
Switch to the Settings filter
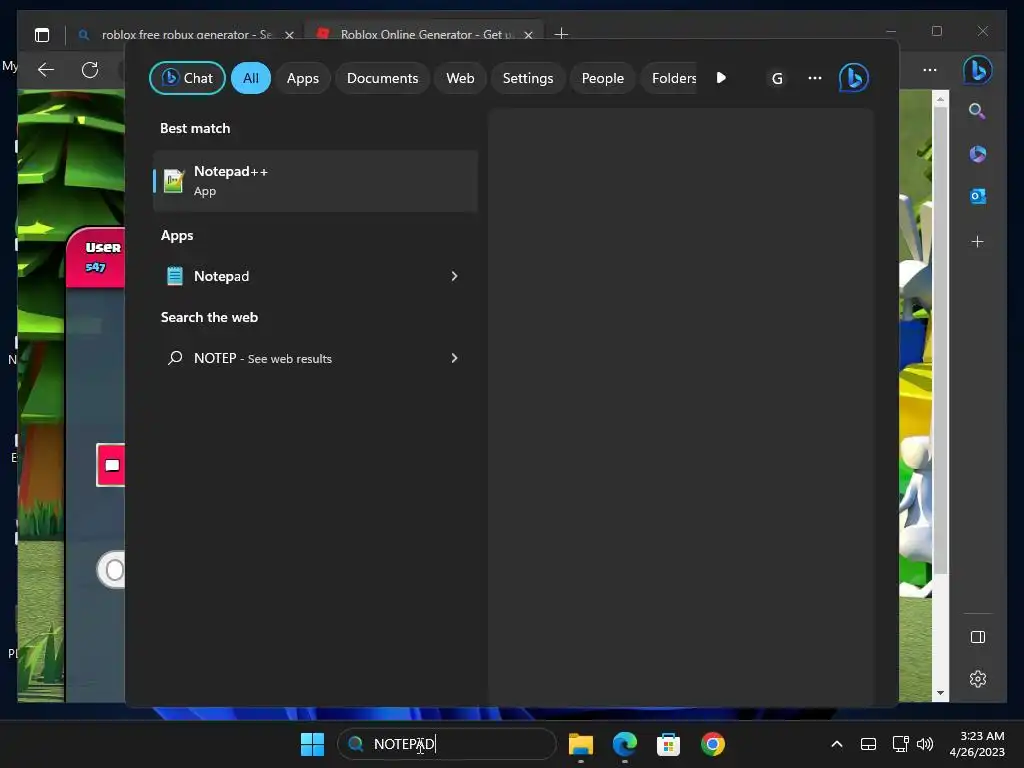pyautogui.click(x=528, y=78)
